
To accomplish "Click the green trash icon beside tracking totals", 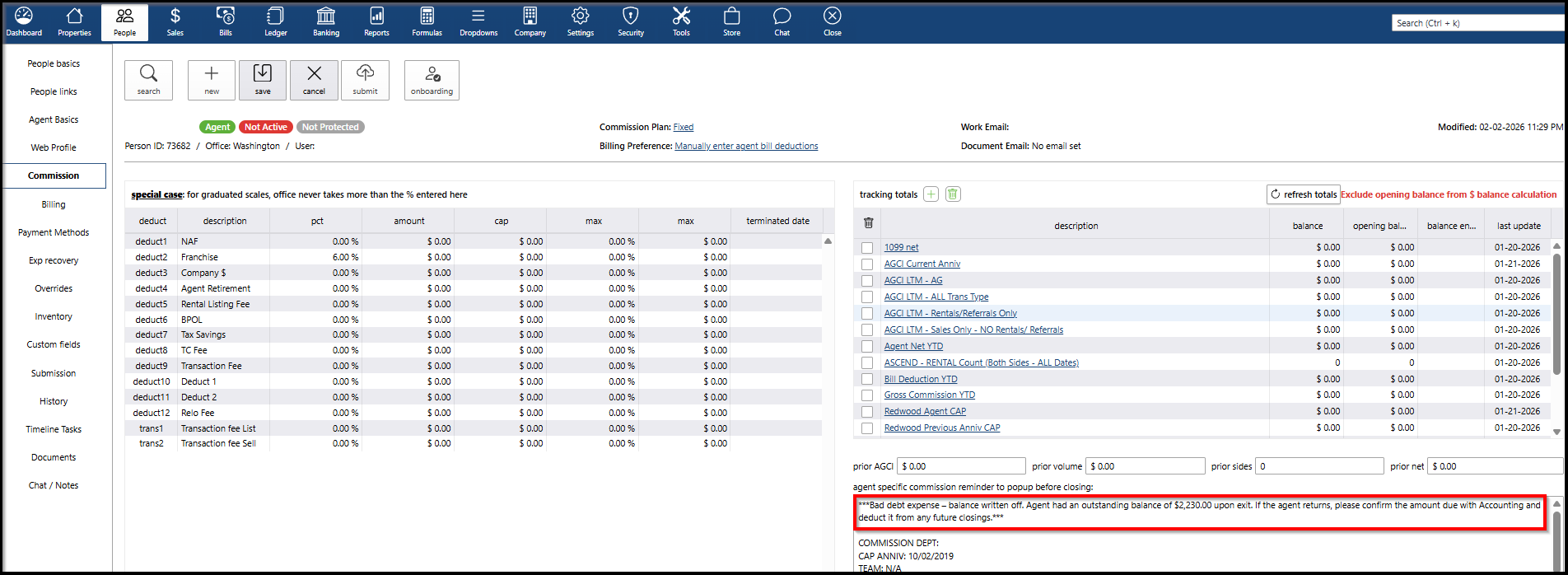I will (x=953, y=194).
